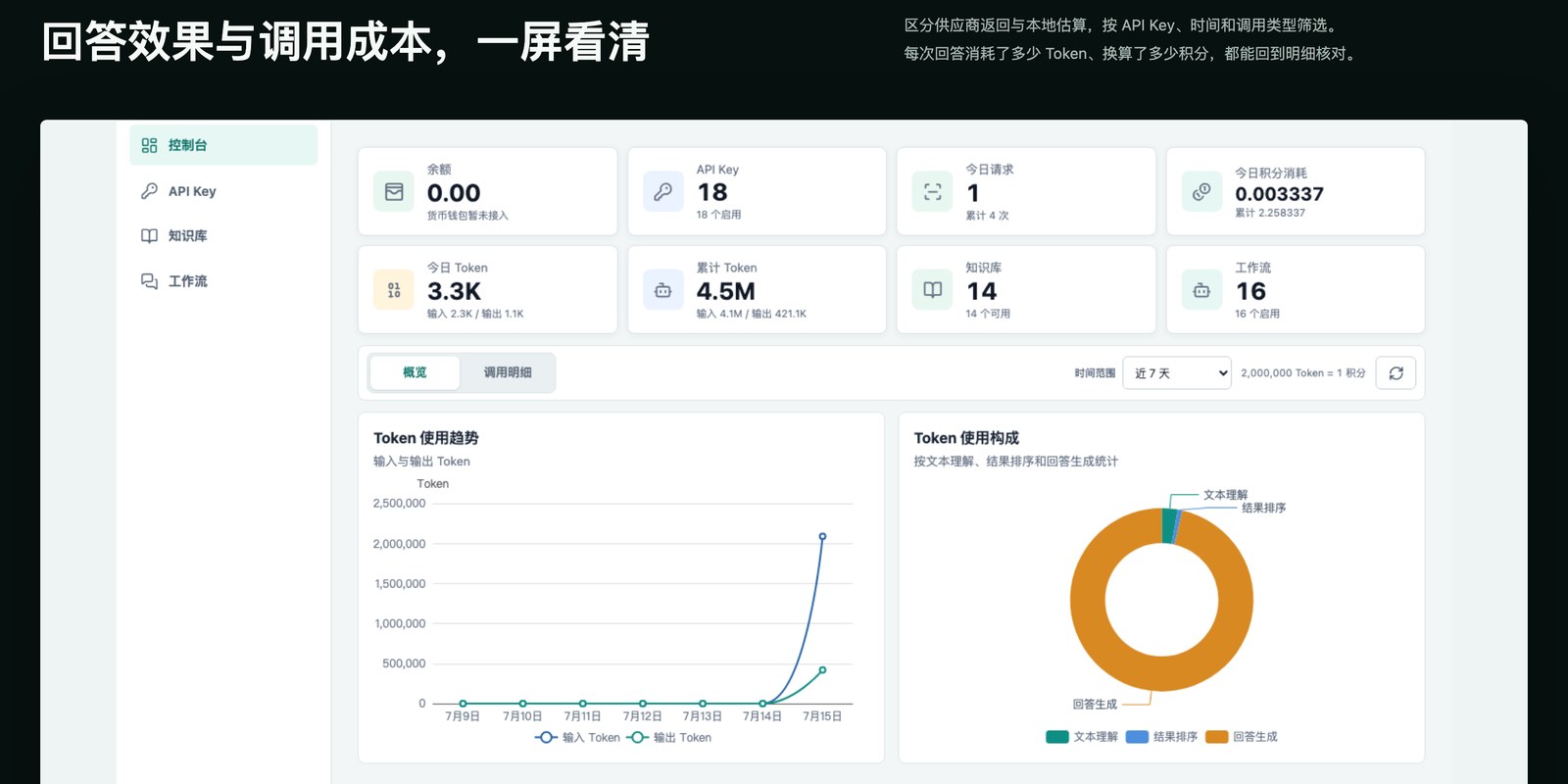Click the 14 个可用 label on 知识库 card

click(x=988, y=314)
